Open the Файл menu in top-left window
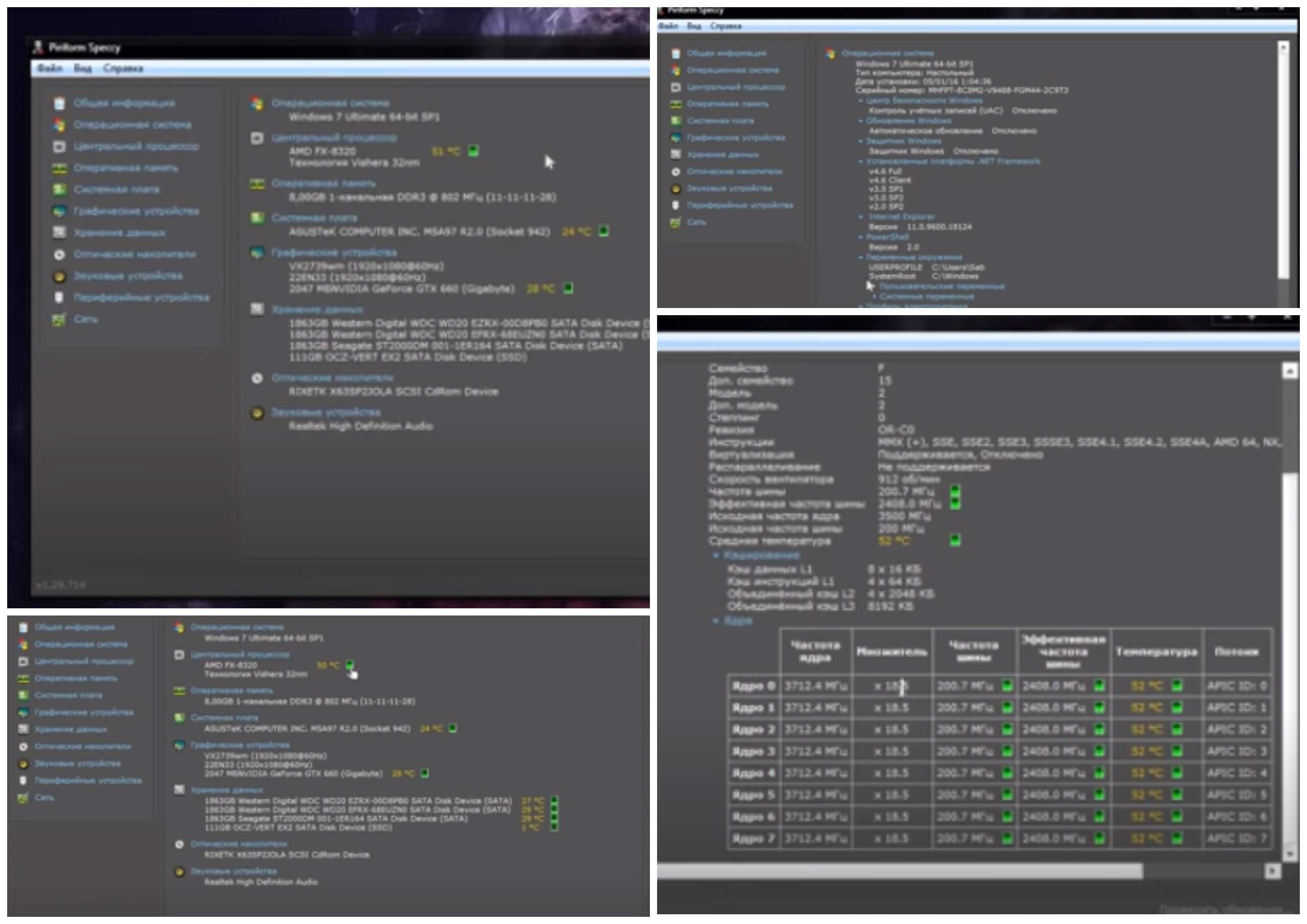Screen dimensions: 1307x924 pyautogui.click(x=50, y=68)
